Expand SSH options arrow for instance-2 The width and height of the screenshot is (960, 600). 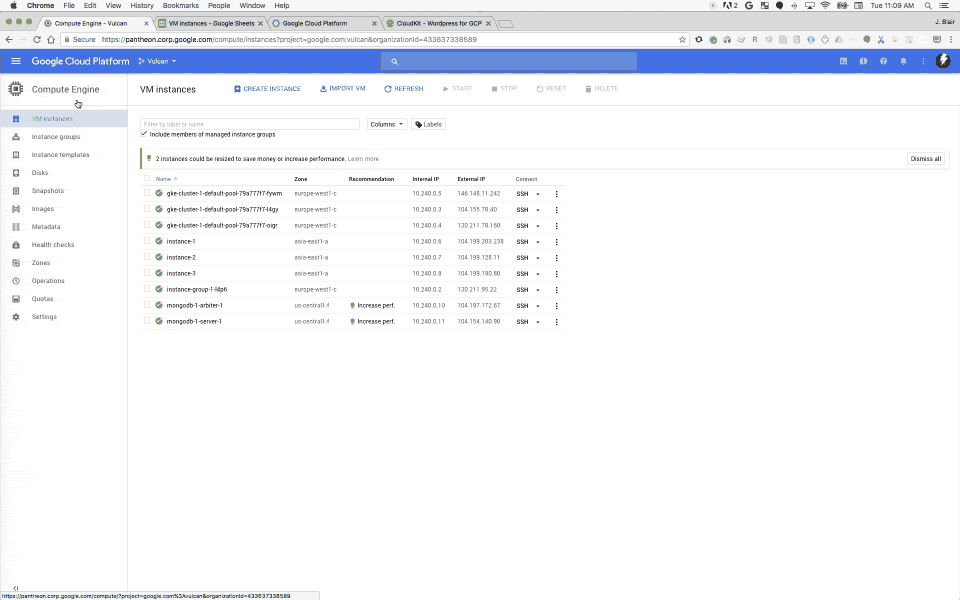pyautogui.click(x=538, y=258)
